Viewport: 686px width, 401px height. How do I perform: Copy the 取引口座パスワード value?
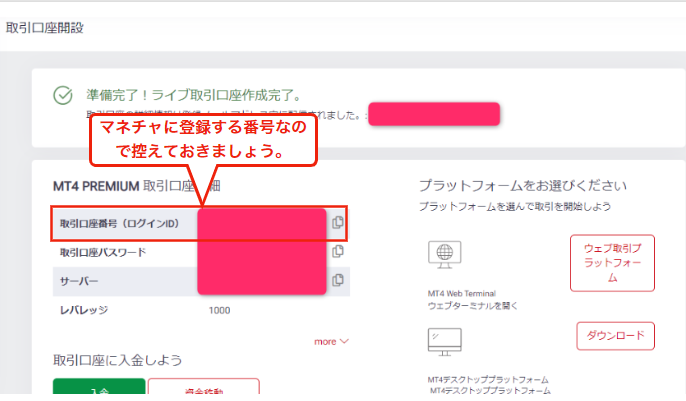338,252
